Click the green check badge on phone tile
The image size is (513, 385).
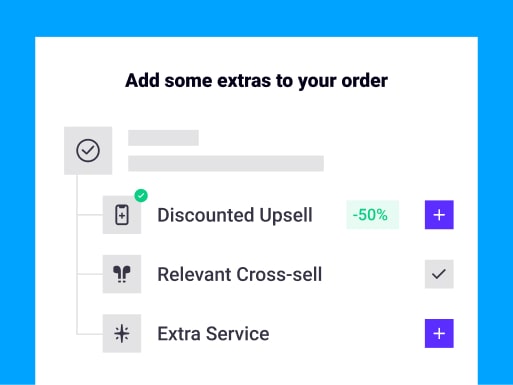click(x=141, y=195)
